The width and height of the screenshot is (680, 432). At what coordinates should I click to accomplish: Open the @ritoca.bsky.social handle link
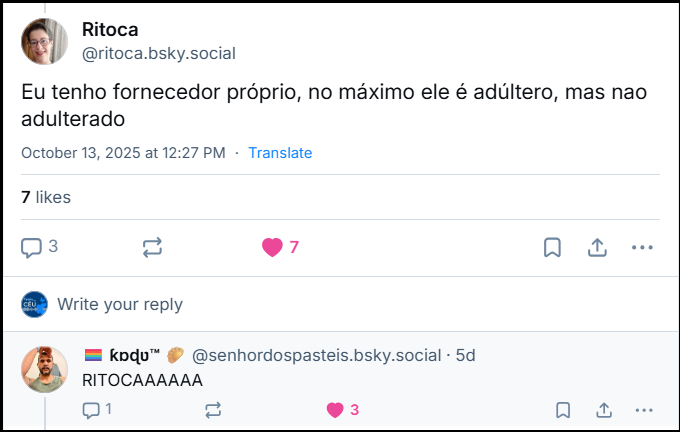pyautogui.click(x=151, y=54)
